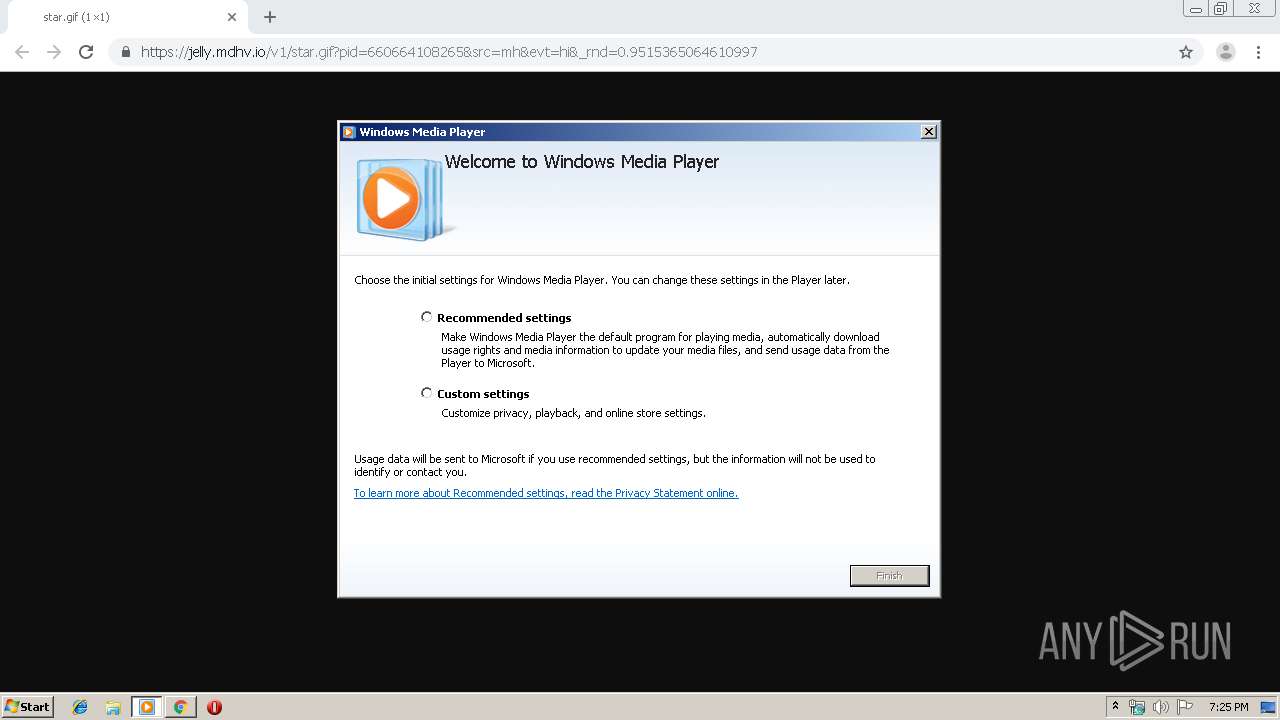Viewport: 1280px width, 720px height.
Task: Show hidden tray icons arrow
Action: click(x=1116, y=707)
